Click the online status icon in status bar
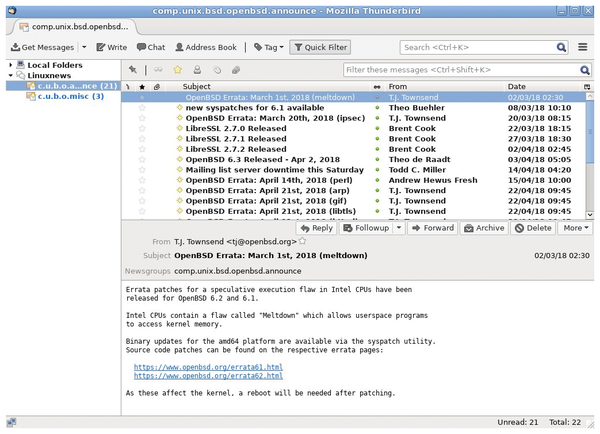This screenshot has width=600, height=434. 11,422
